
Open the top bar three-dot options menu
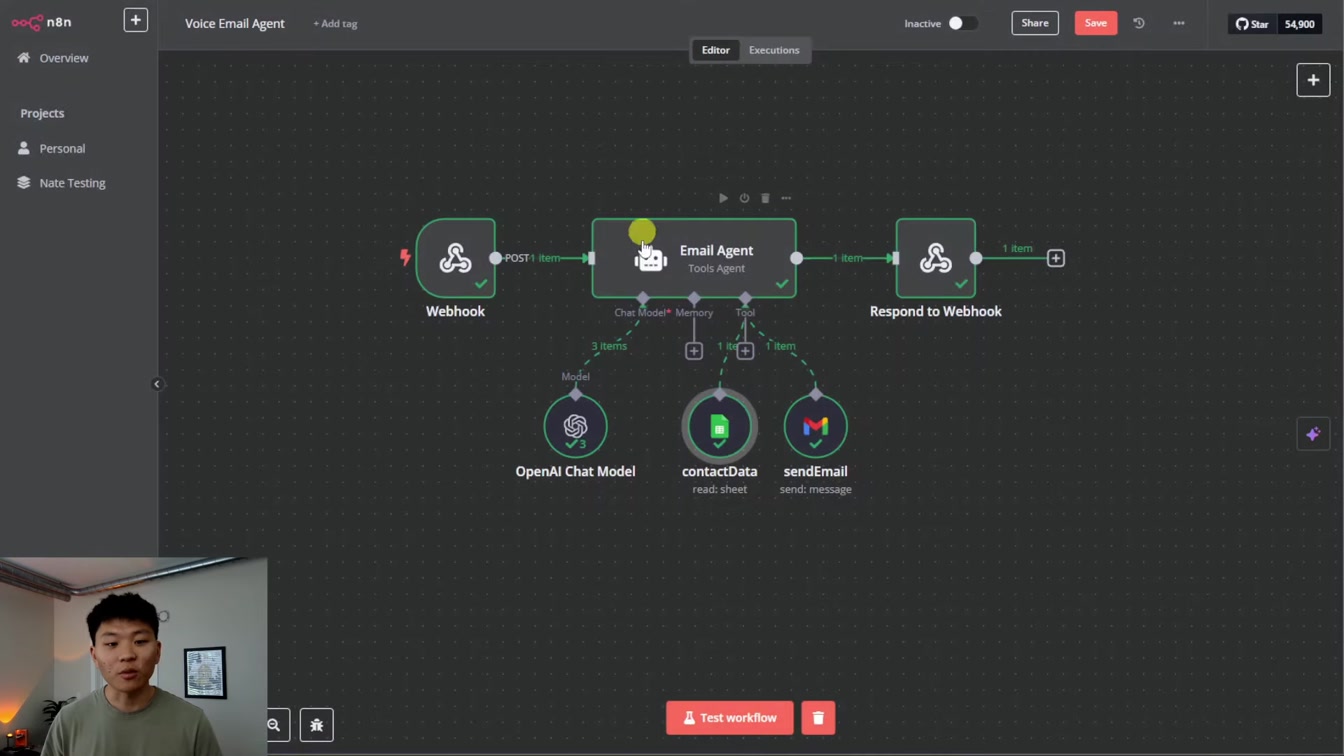click(x=1179, y=23)
